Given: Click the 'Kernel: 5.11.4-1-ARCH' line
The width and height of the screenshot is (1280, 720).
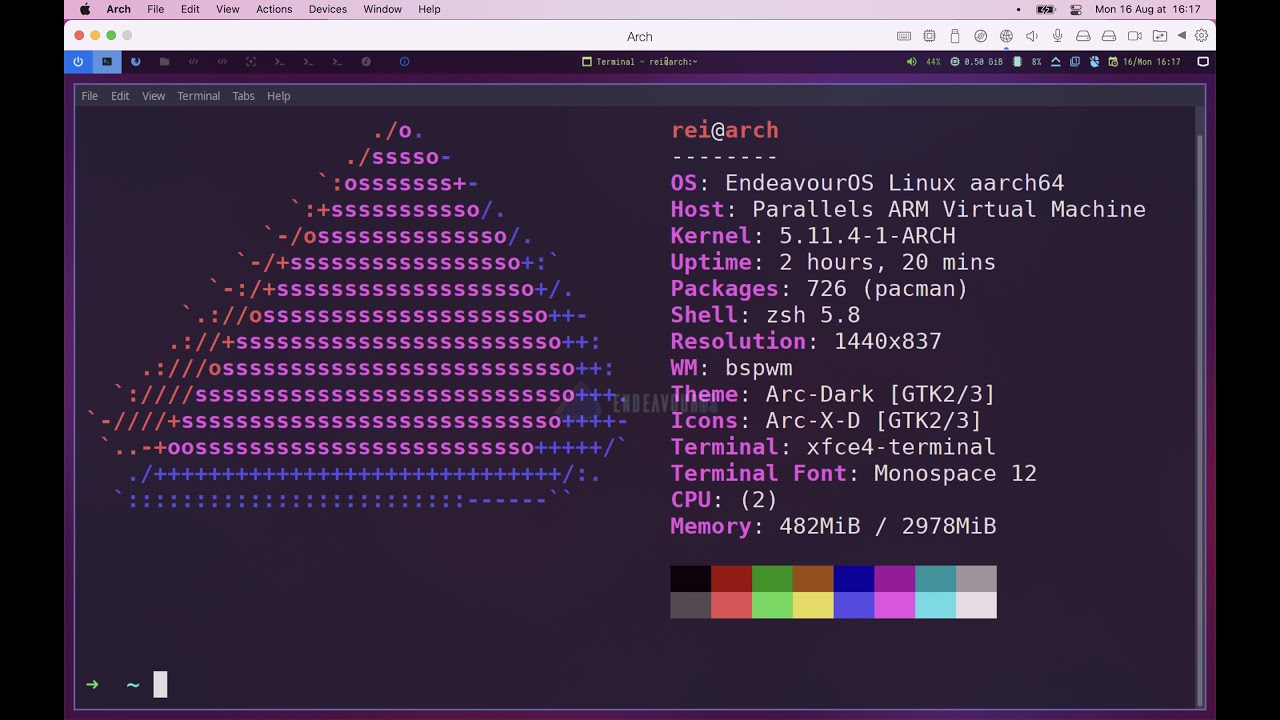Looking at the screenshot, I should [813, 236].
